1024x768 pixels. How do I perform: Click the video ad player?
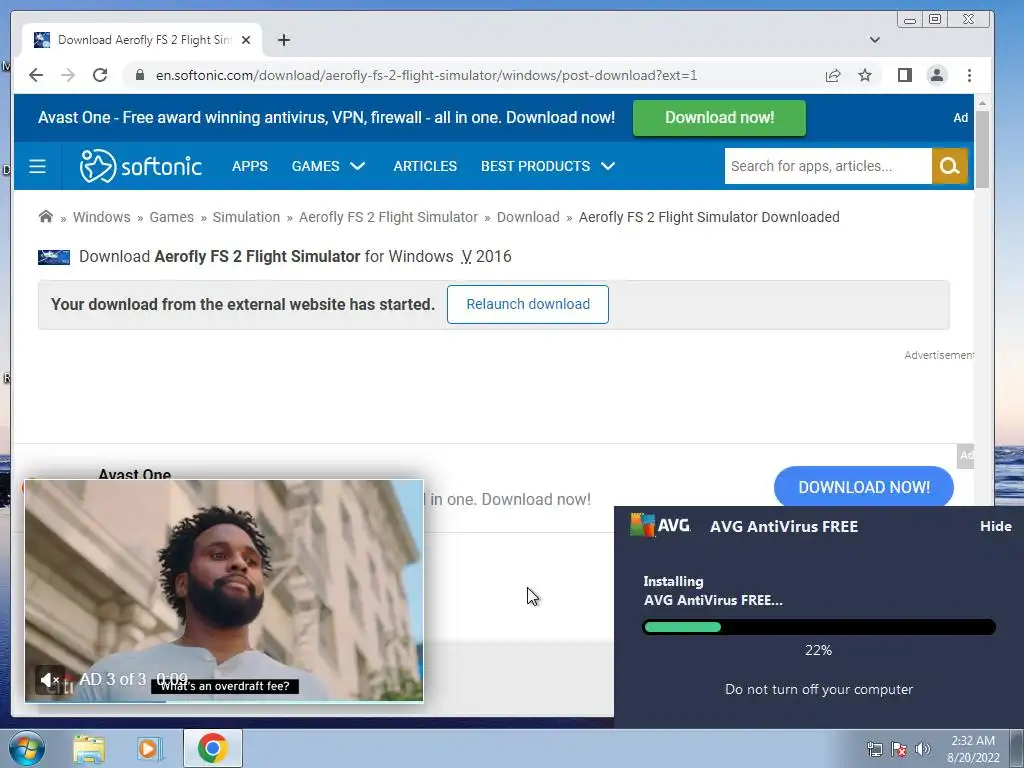pos(224,592)
